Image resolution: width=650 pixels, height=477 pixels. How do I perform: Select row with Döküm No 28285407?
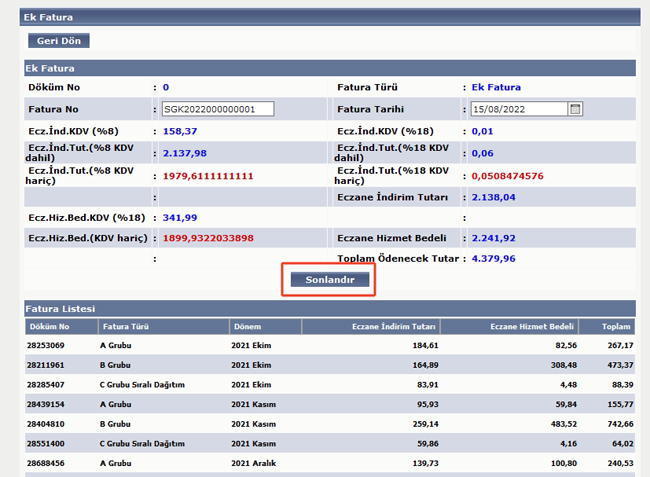point(330,385)
